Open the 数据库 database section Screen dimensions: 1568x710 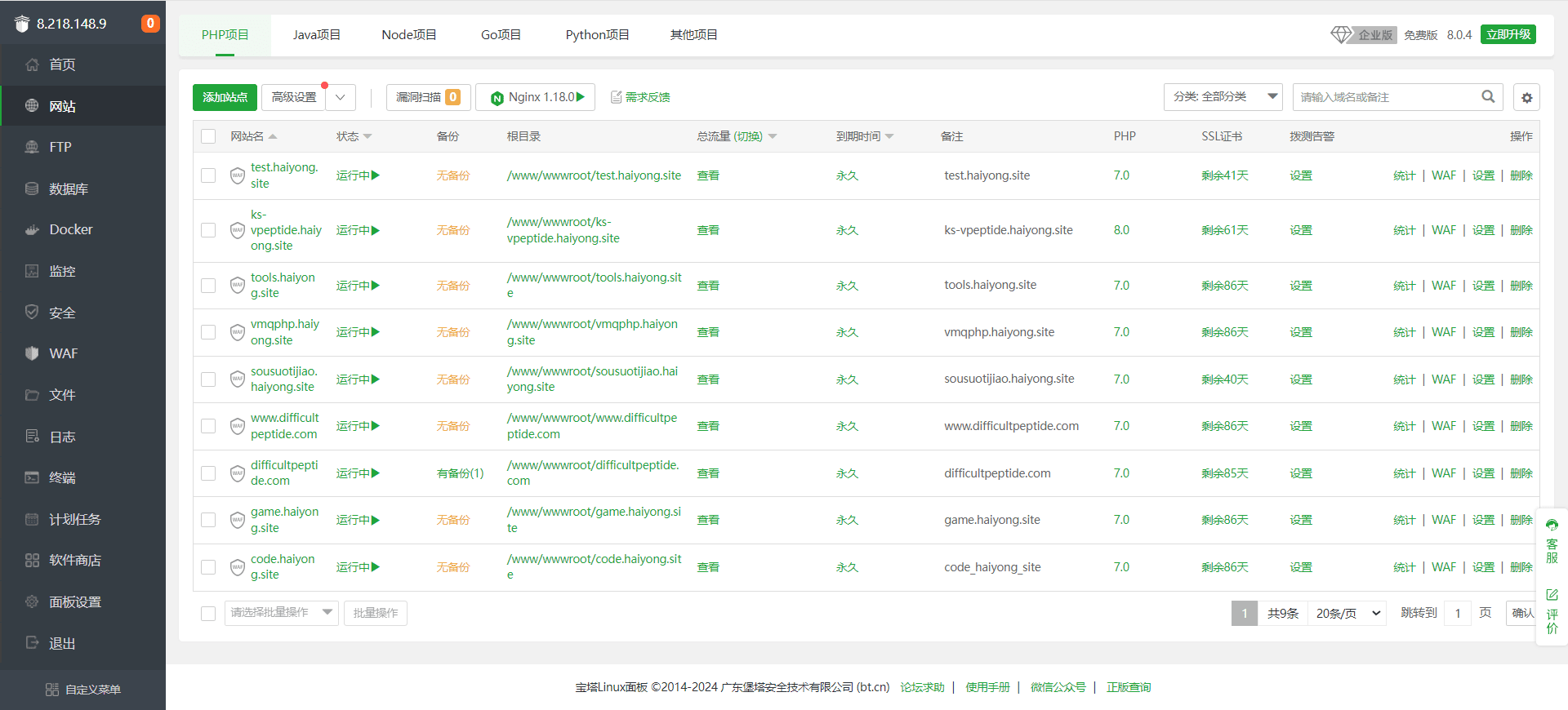[68, 189]
